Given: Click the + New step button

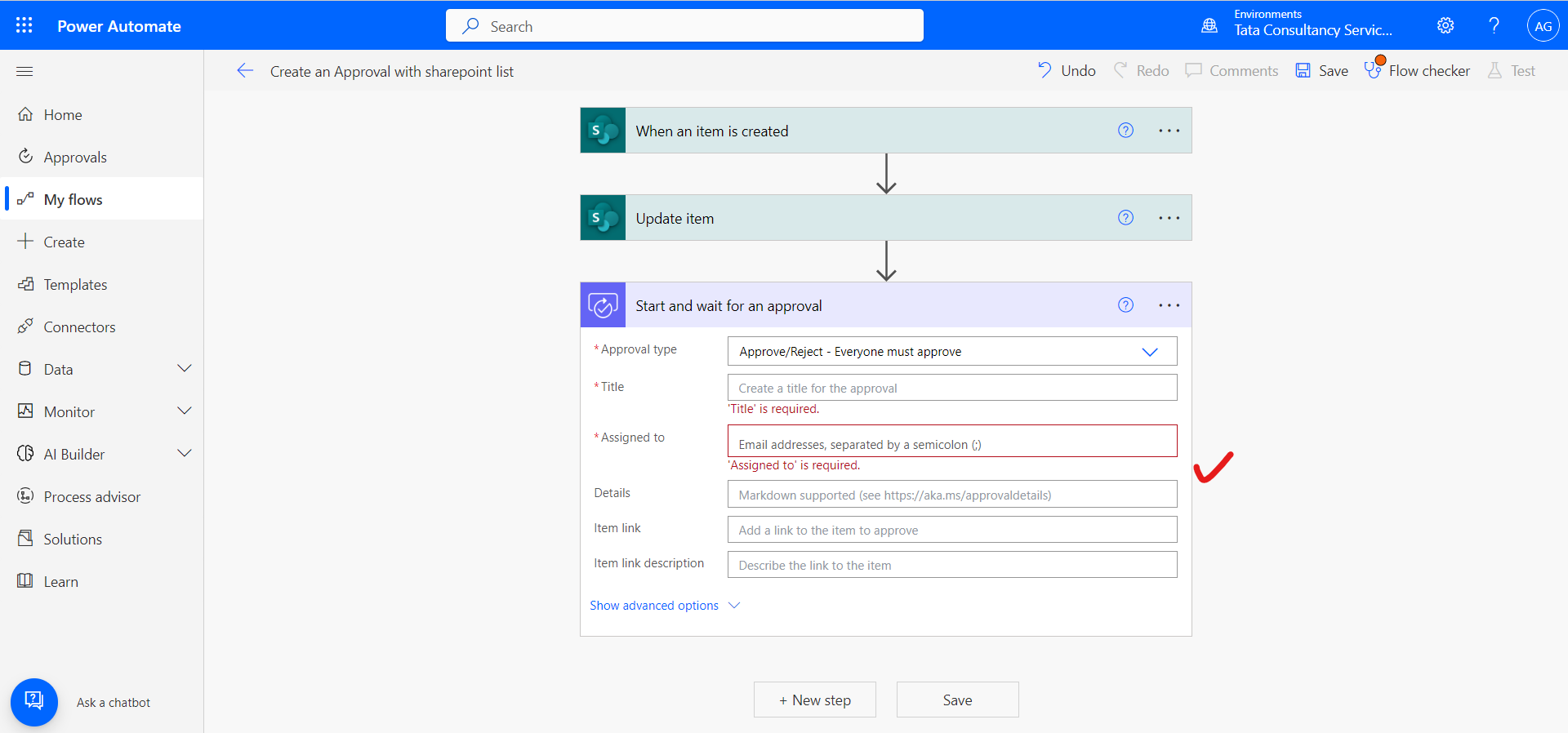Looking at the screenshot, I should tap(814, 700).
